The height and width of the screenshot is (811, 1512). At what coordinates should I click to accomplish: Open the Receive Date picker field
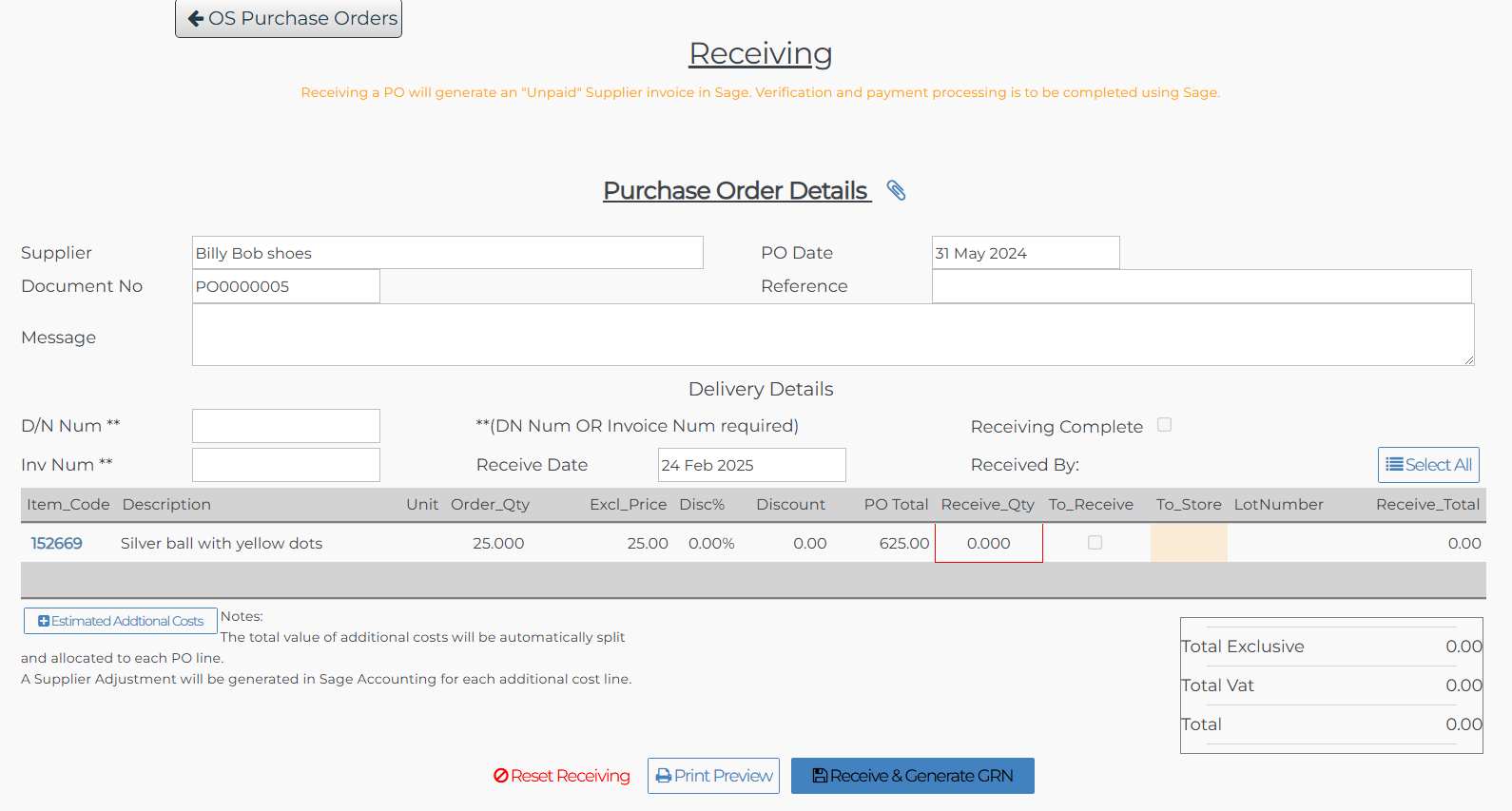coord(751,465)
